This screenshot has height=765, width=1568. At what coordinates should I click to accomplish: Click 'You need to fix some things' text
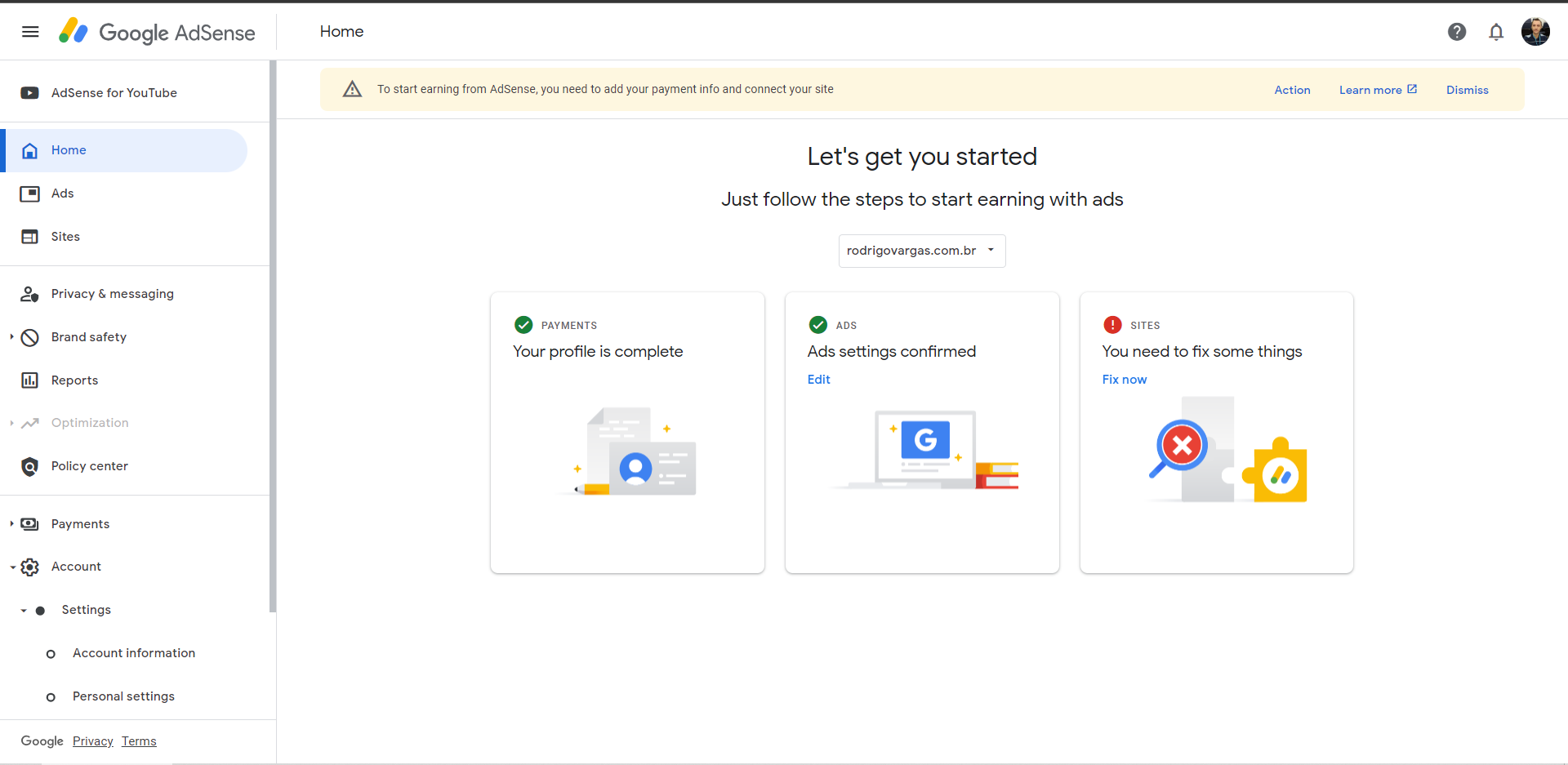[x=1202, y=351]
